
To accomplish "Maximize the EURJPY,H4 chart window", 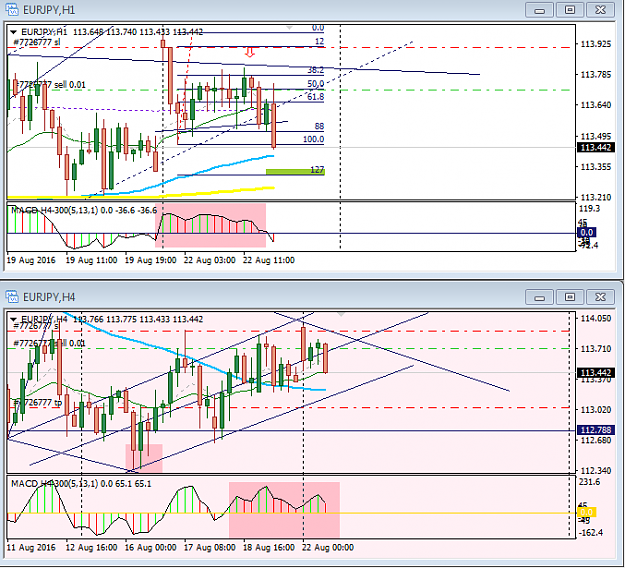I will [570, 297].
